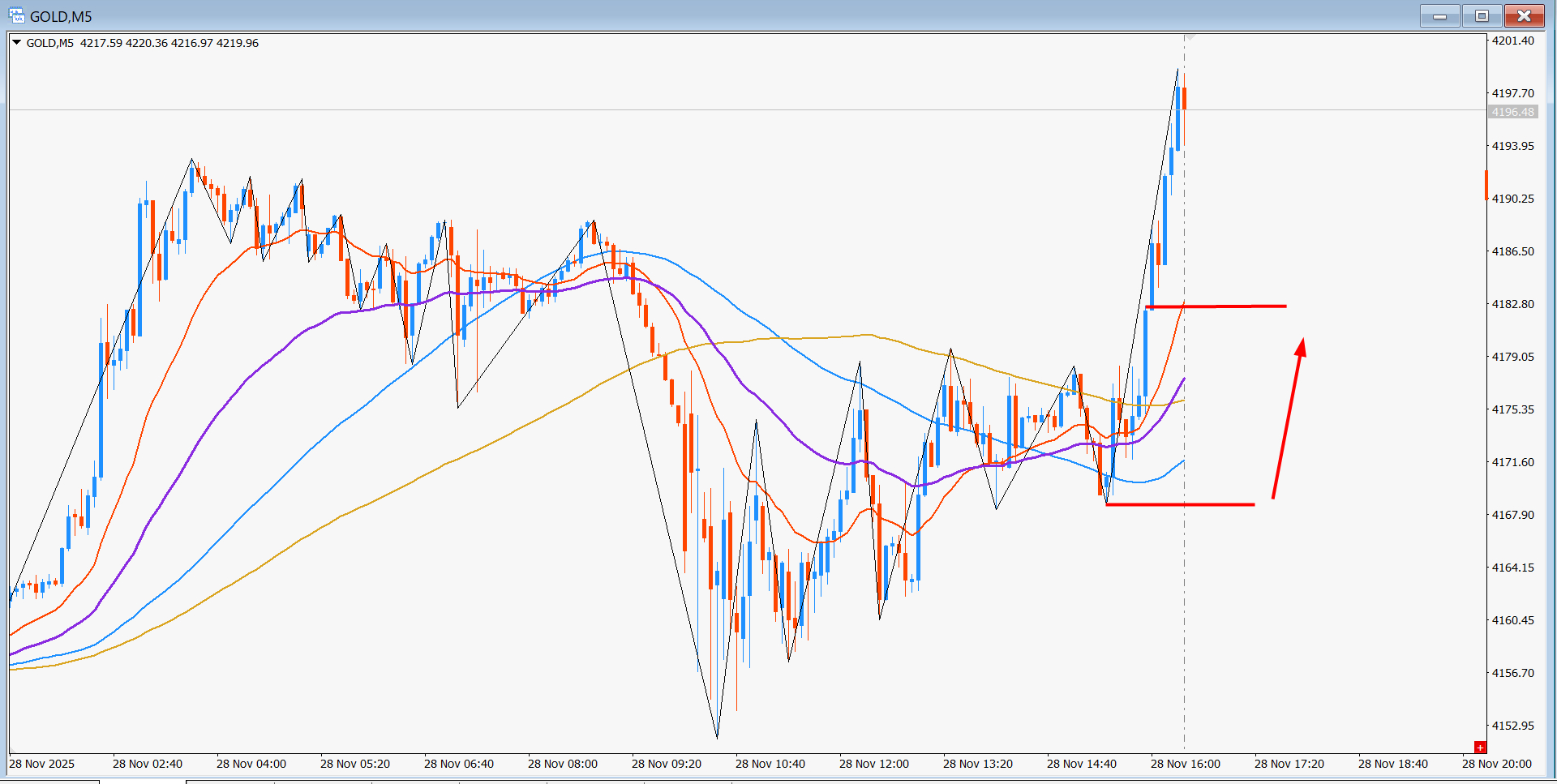Click price scale value 4186.50
Viewport: 1557px width, 784px height.
pos(1513,251)
